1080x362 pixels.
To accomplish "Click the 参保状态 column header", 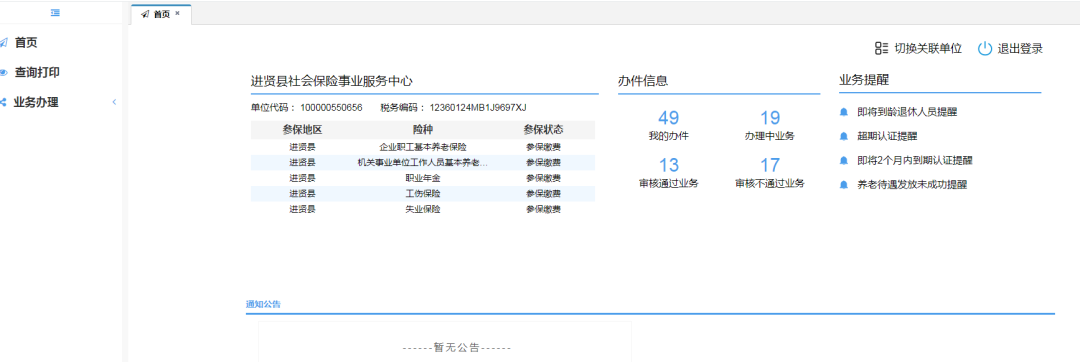I will (x=543, y=129).
